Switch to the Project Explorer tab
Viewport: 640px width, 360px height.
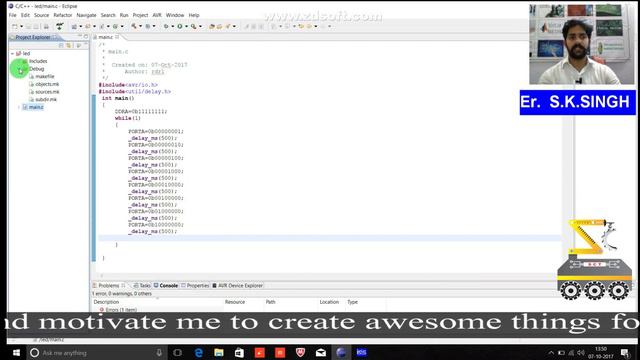pos(32,37)
